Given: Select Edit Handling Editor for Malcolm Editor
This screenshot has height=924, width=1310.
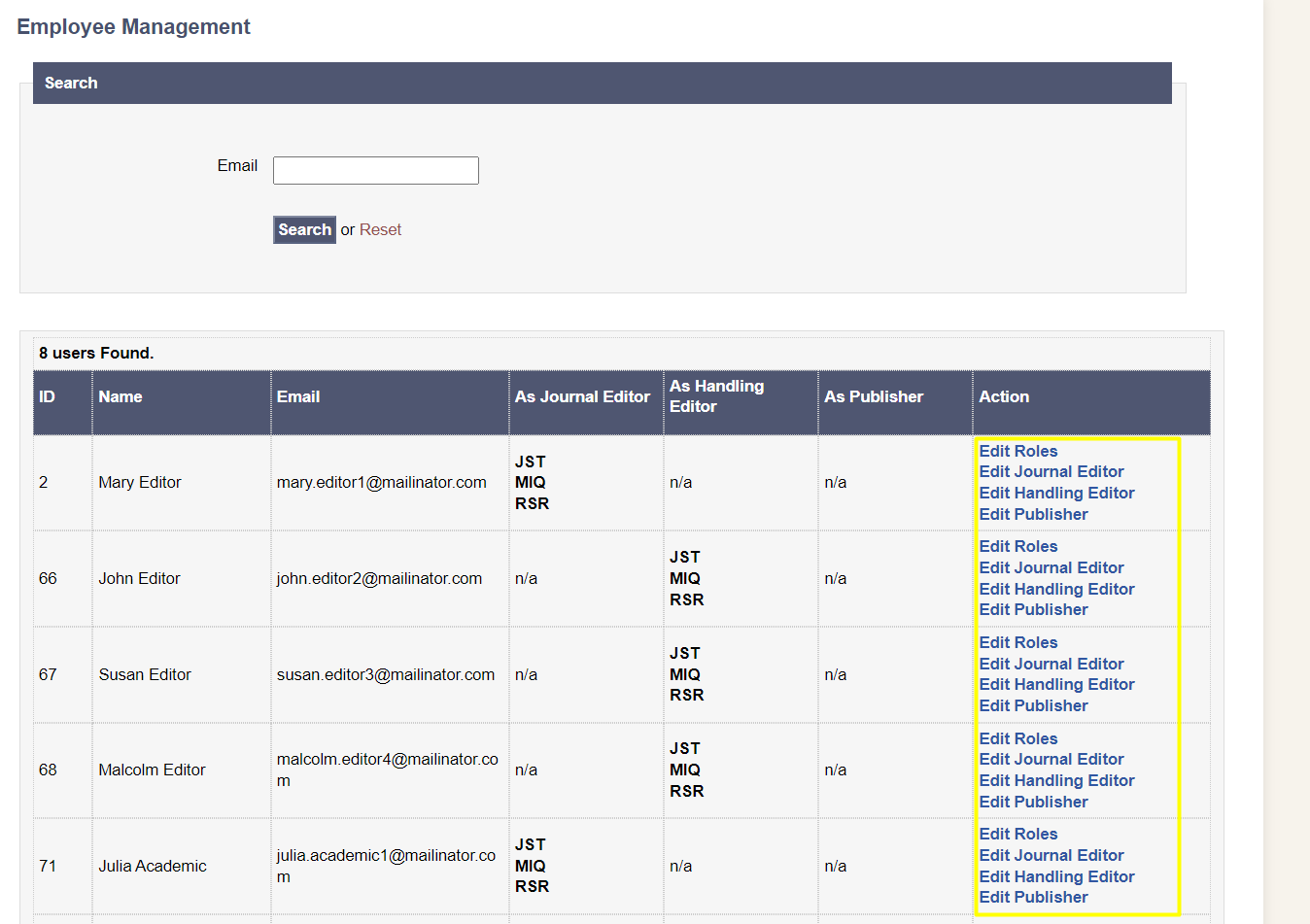Looking at the screenshot, I should [x=1056, y=781].
